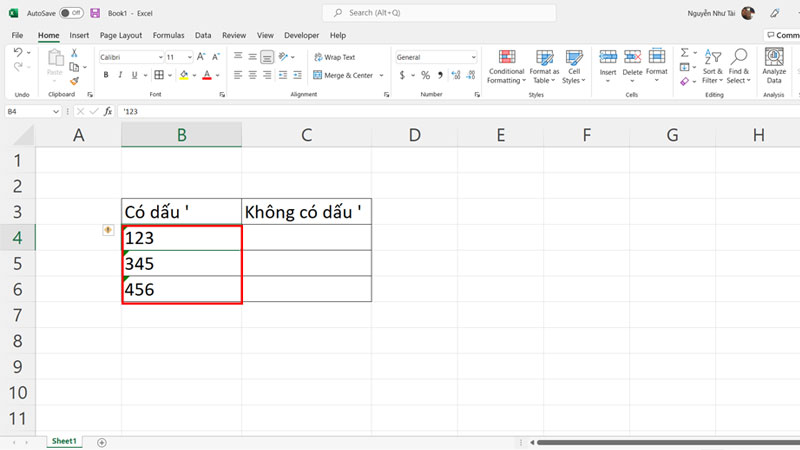Toggle Italic formatting
Viewport: 800px width, 450px height.
(120, 75)
